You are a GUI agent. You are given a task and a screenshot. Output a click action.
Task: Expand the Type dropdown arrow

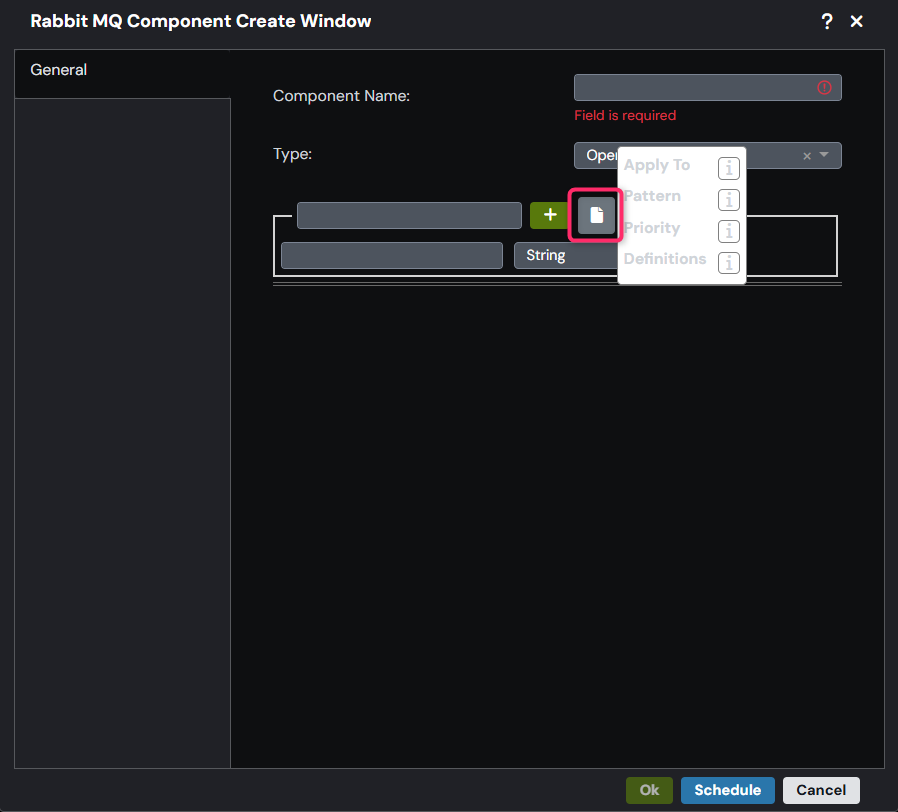824,155
